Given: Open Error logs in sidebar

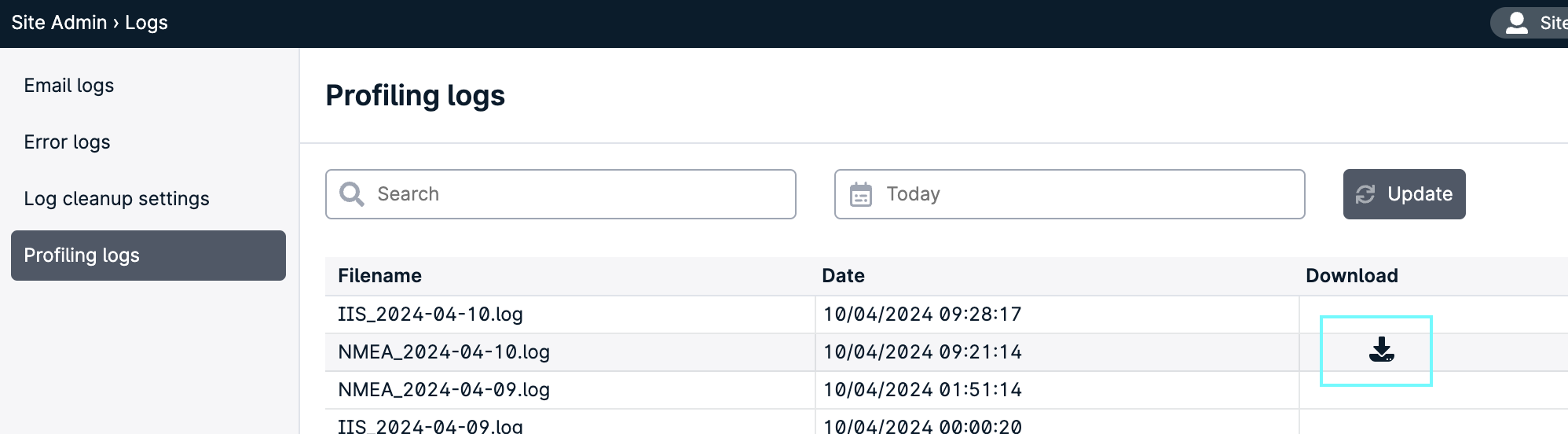Looking at the screenshot, I should point(68,142).
